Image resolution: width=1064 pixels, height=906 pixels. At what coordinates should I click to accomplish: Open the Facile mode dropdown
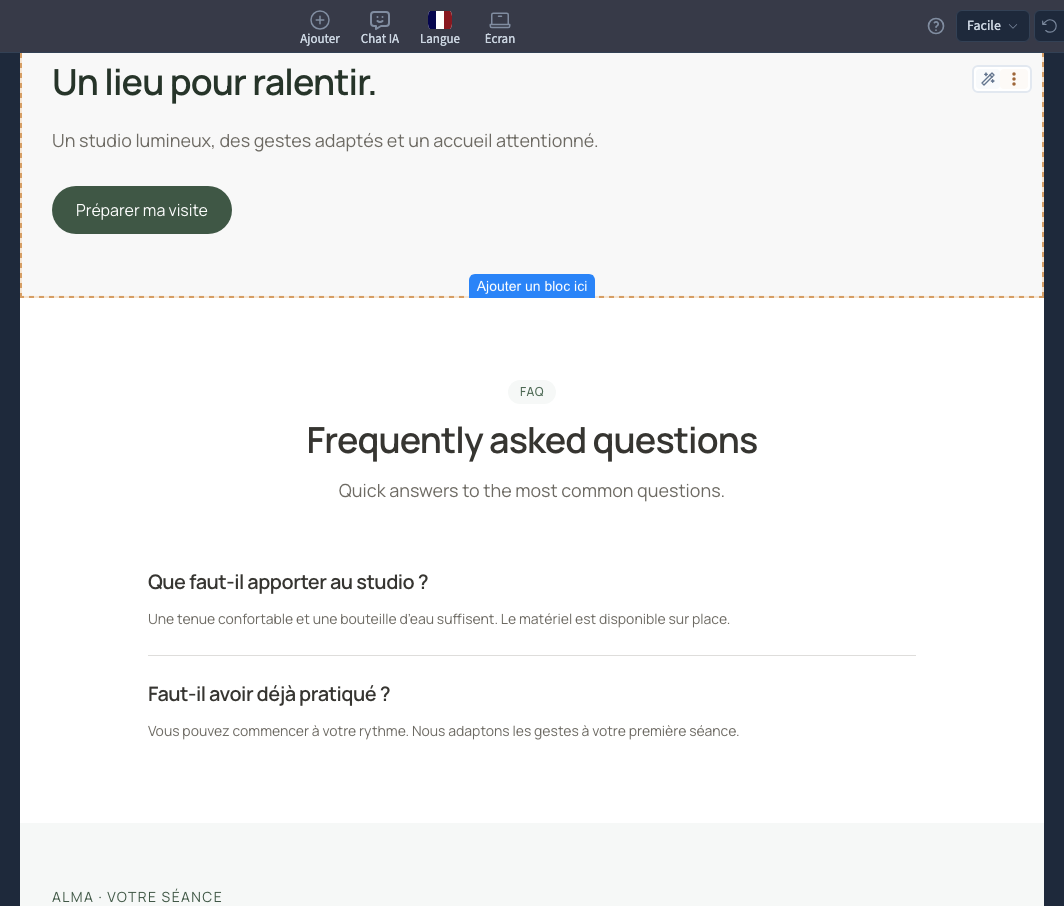coord(991,26)
